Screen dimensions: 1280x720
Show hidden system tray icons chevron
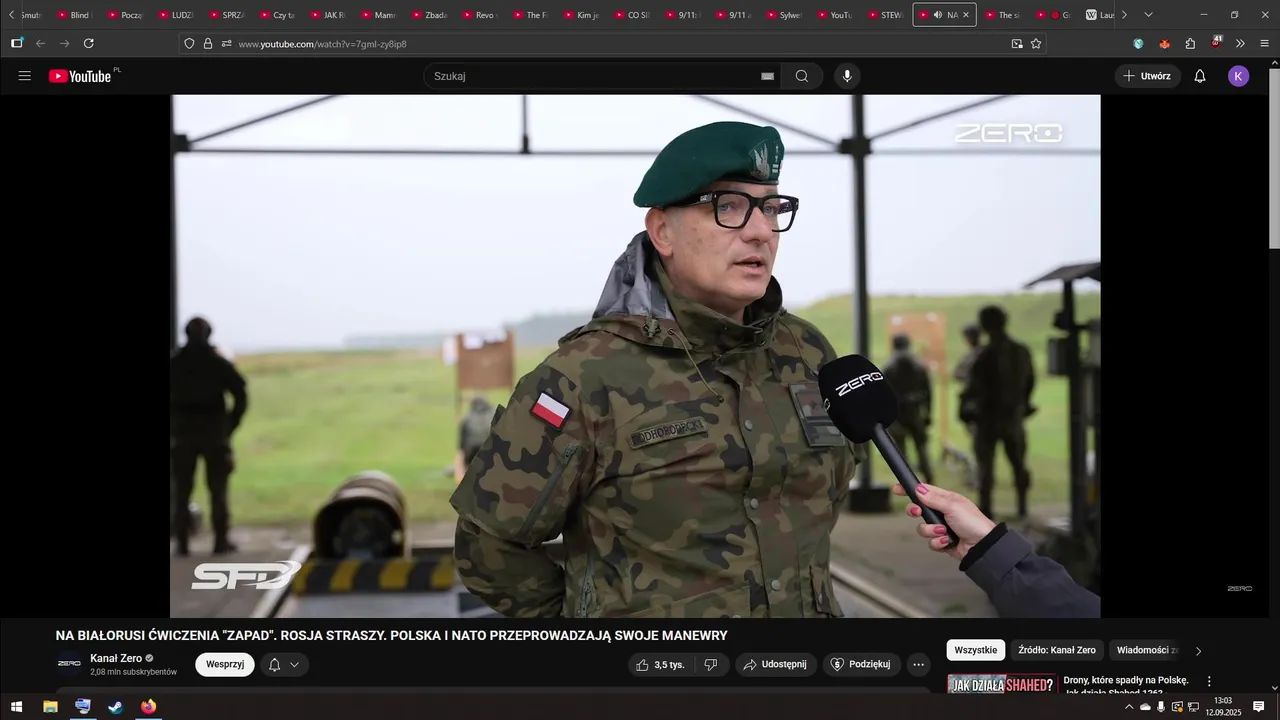click(1130, 707)
